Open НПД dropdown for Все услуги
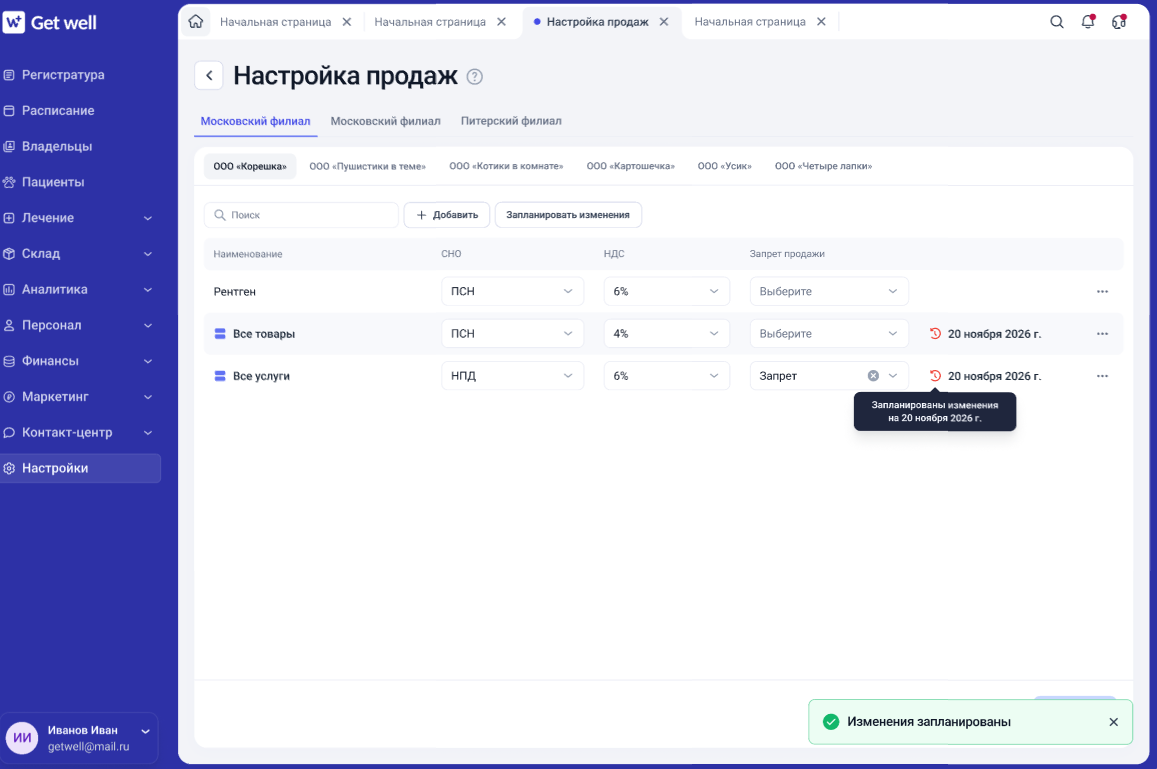Viewport: 1157px width, 769px height. click(512, 376)
